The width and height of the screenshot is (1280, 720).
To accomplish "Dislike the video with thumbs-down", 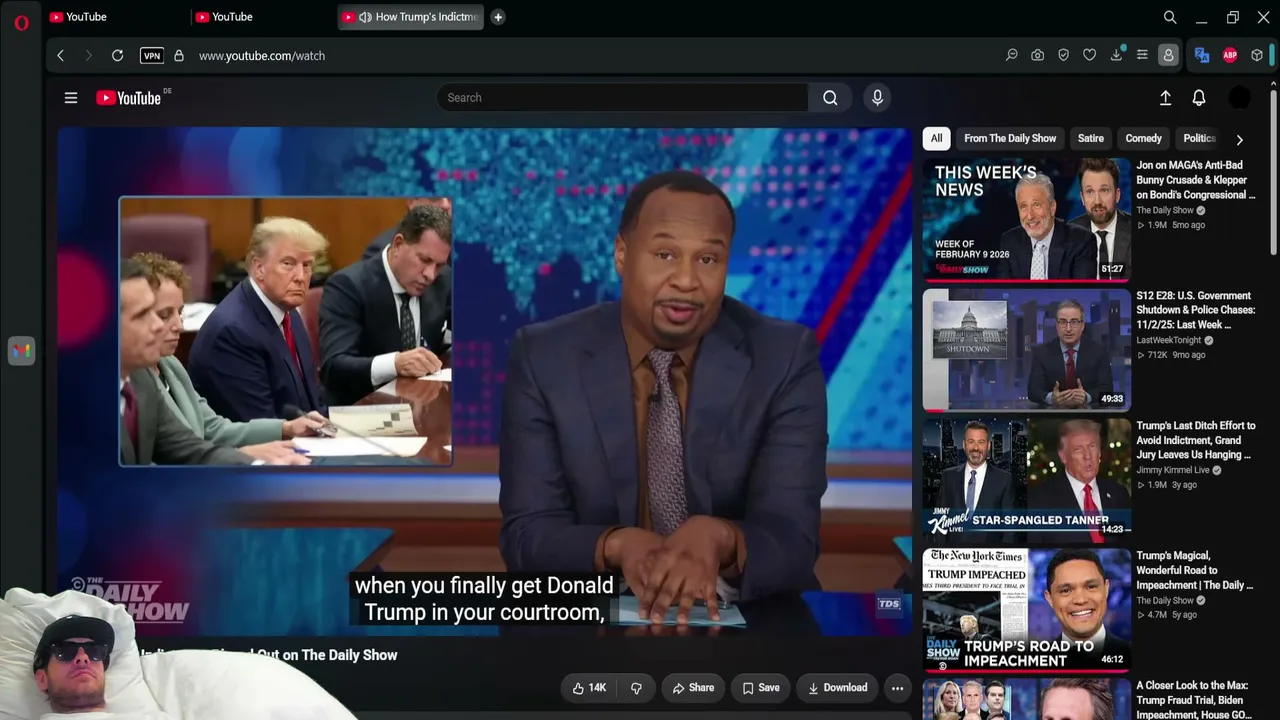I will click(636, 688).
